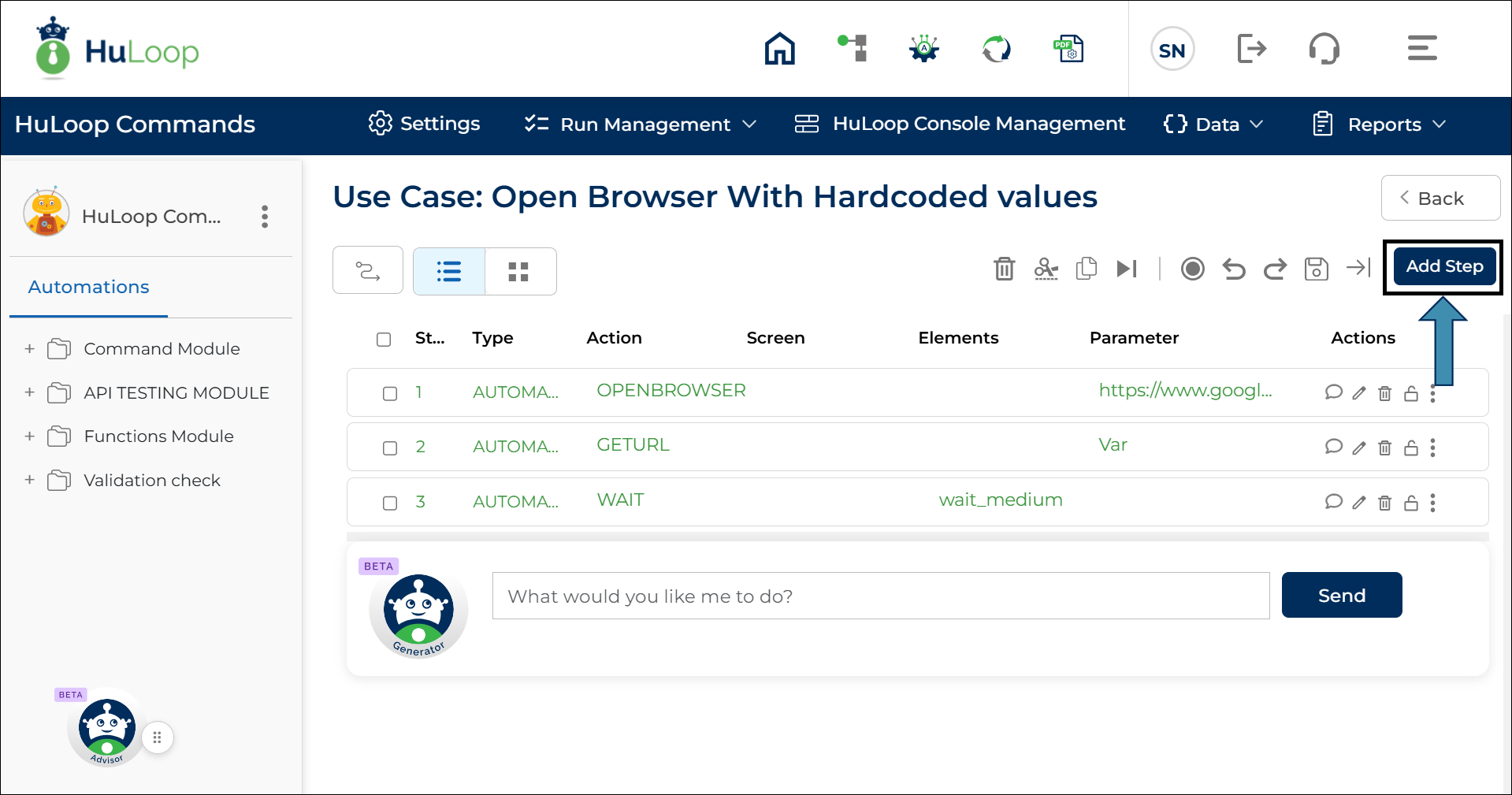Open the Settings menu item

[424, 124]
